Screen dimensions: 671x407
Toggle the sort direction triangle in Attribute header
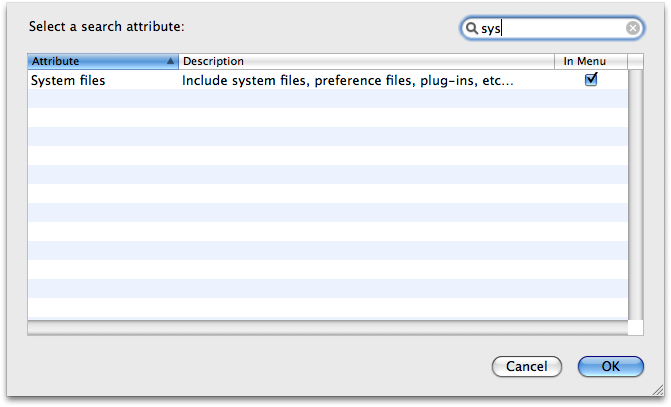point(170,61)
